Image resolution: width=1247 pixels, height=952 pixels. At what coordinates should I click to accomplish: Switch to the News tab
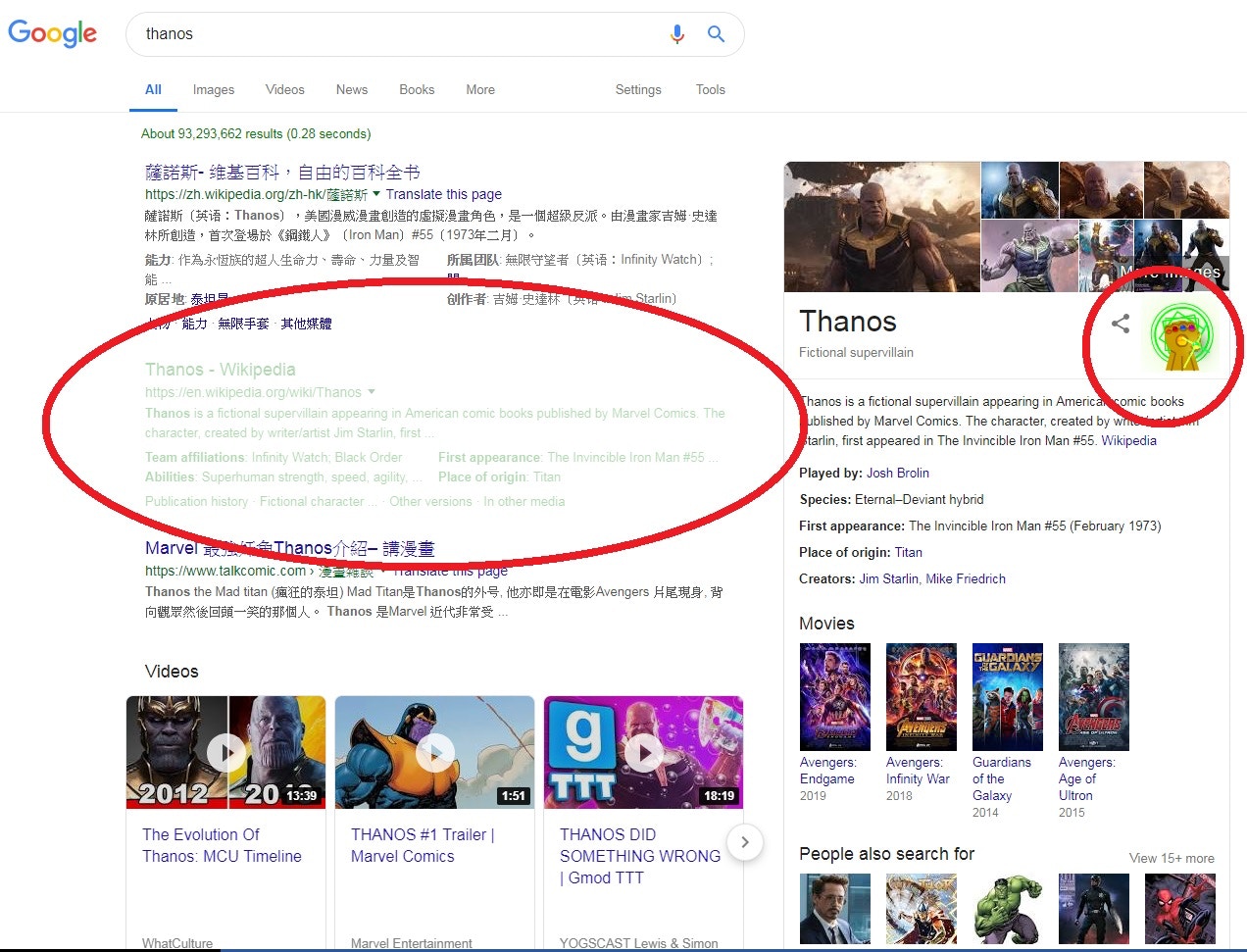(352, 89)
